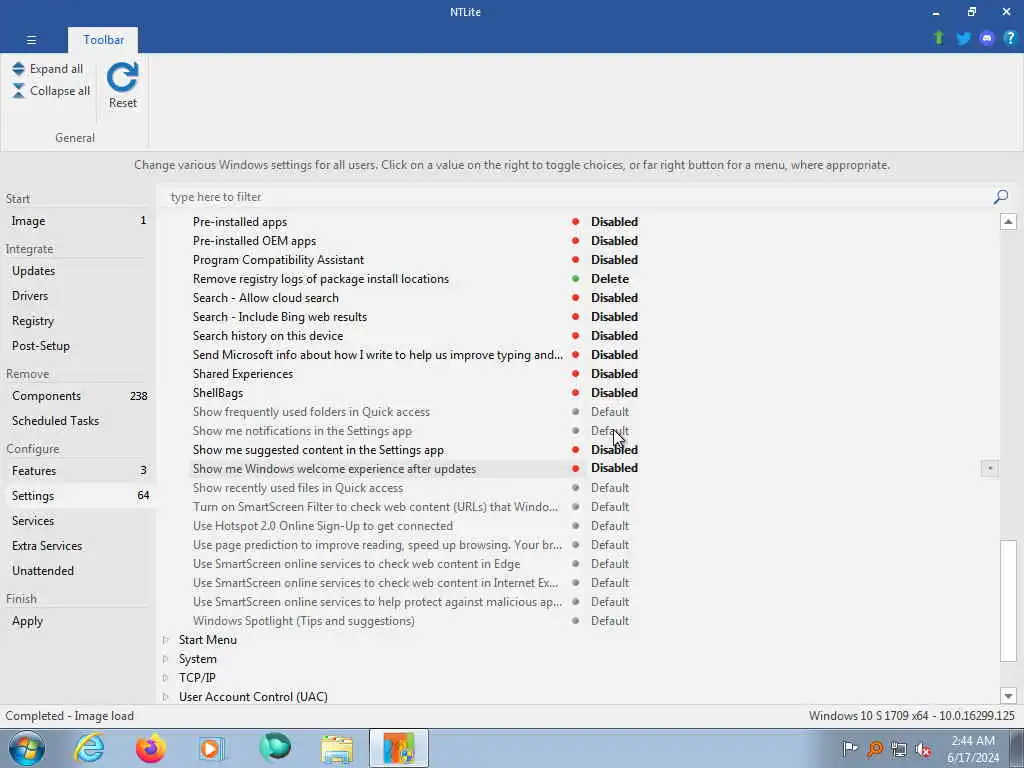Click the settings list scrollbar thumb
The height and width of the screenshot is (768, 1024).
point(1008,601)
